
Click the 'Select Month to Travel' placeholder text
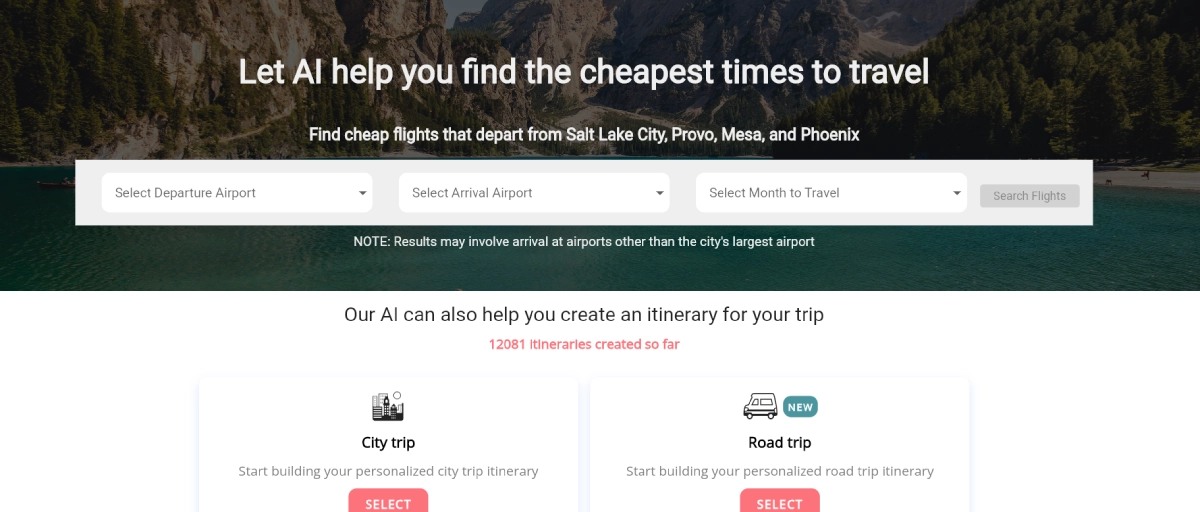click(x=774, y=193)
